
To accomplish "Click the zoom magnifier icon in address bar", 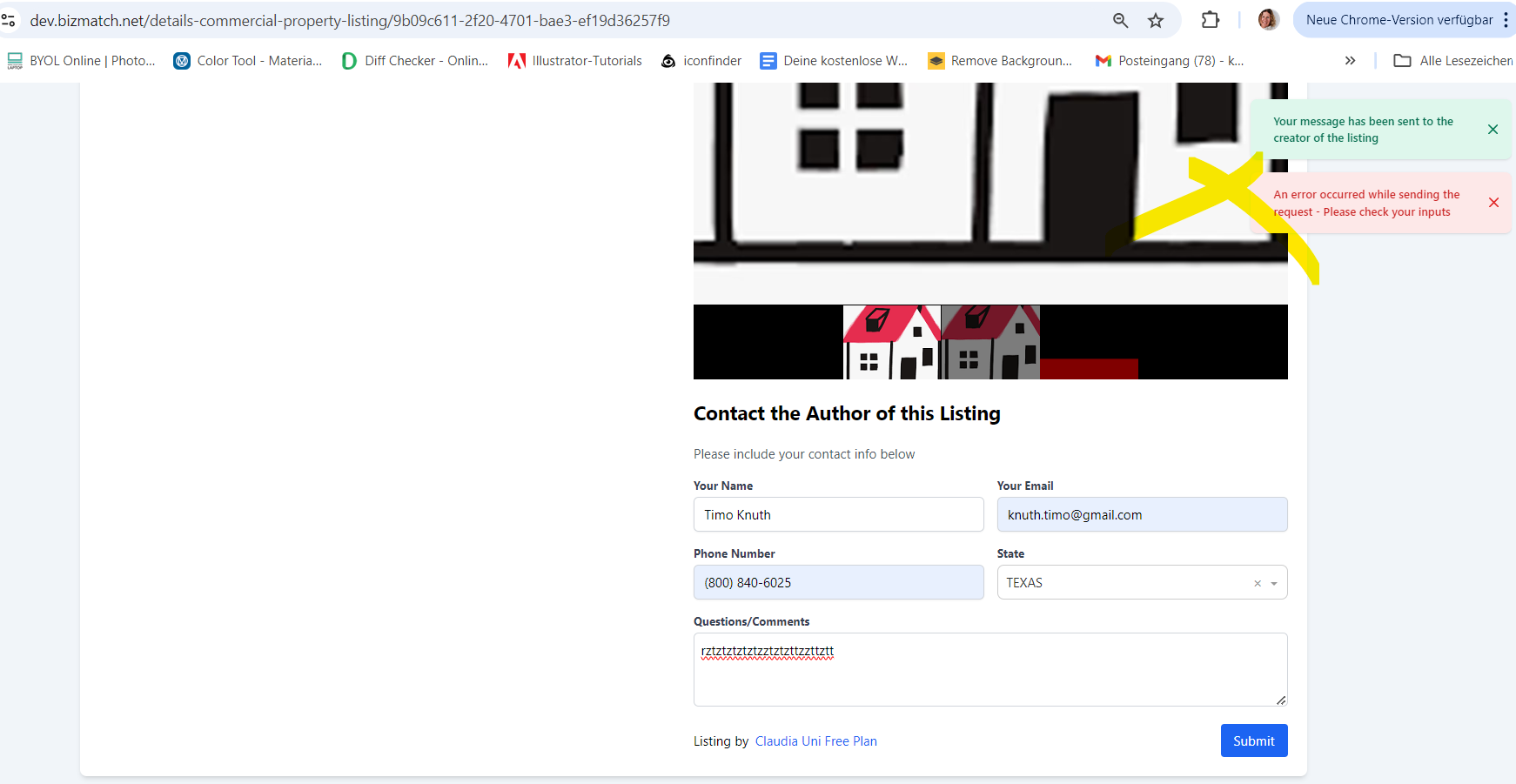I will pos(1120,20).
